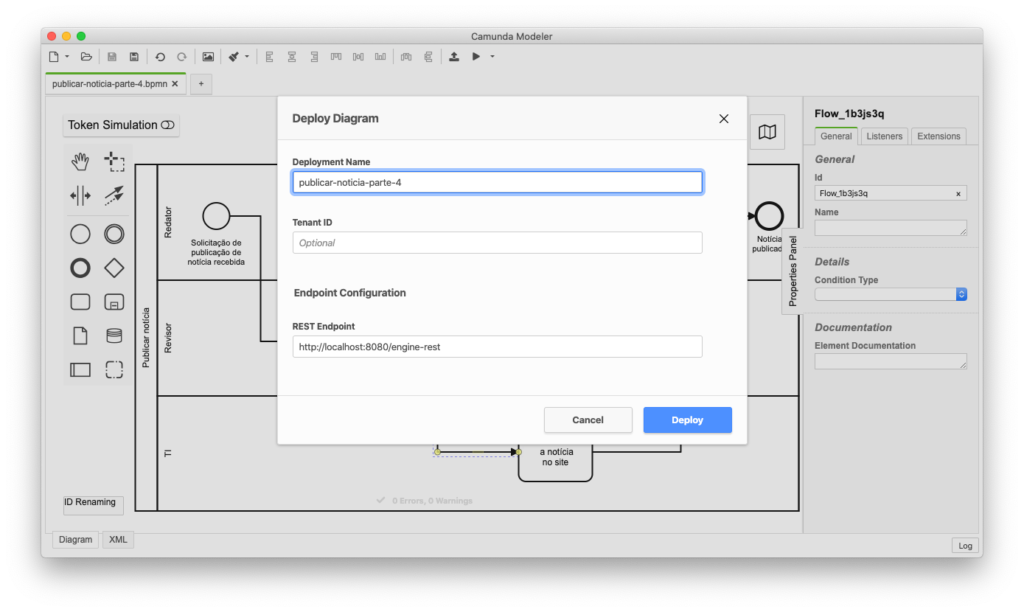Create a pool/participant from palette
The height and width of the screenshot is (612, 1024).
80,370
